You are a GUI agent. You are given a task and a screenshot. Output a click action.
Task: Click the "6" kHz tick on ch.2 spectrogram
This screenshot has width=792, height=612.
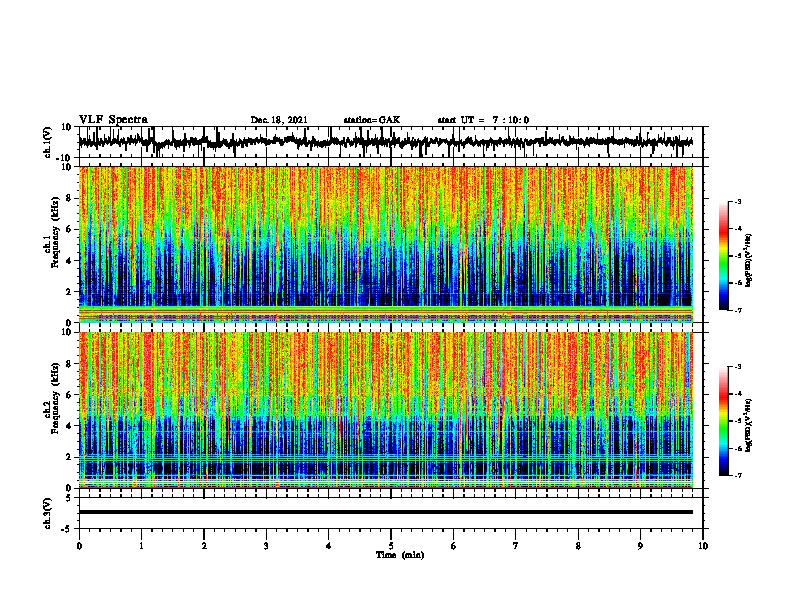[70, 395]
